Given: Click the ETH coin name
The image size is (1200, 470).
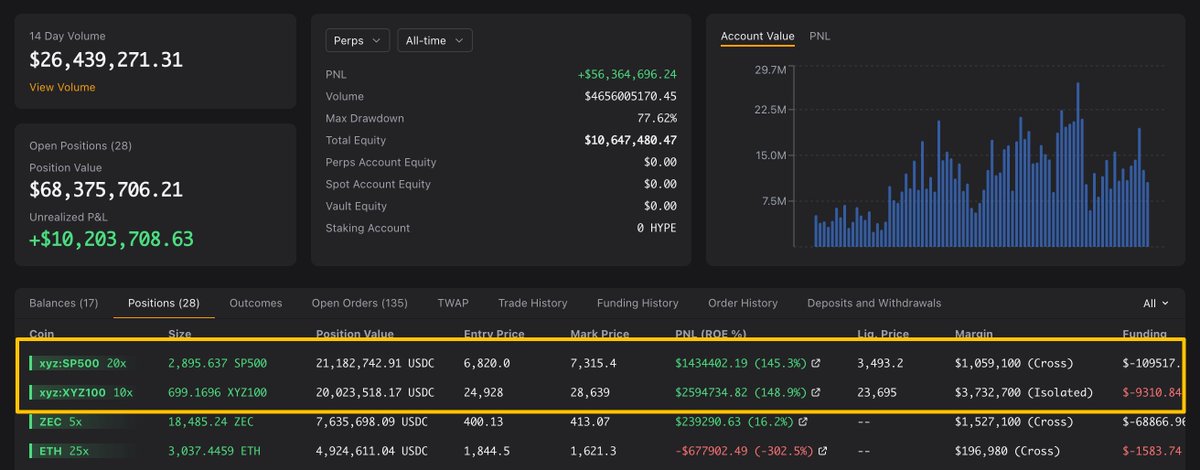Looking at the screenshot, I should (x=49, y=450).
